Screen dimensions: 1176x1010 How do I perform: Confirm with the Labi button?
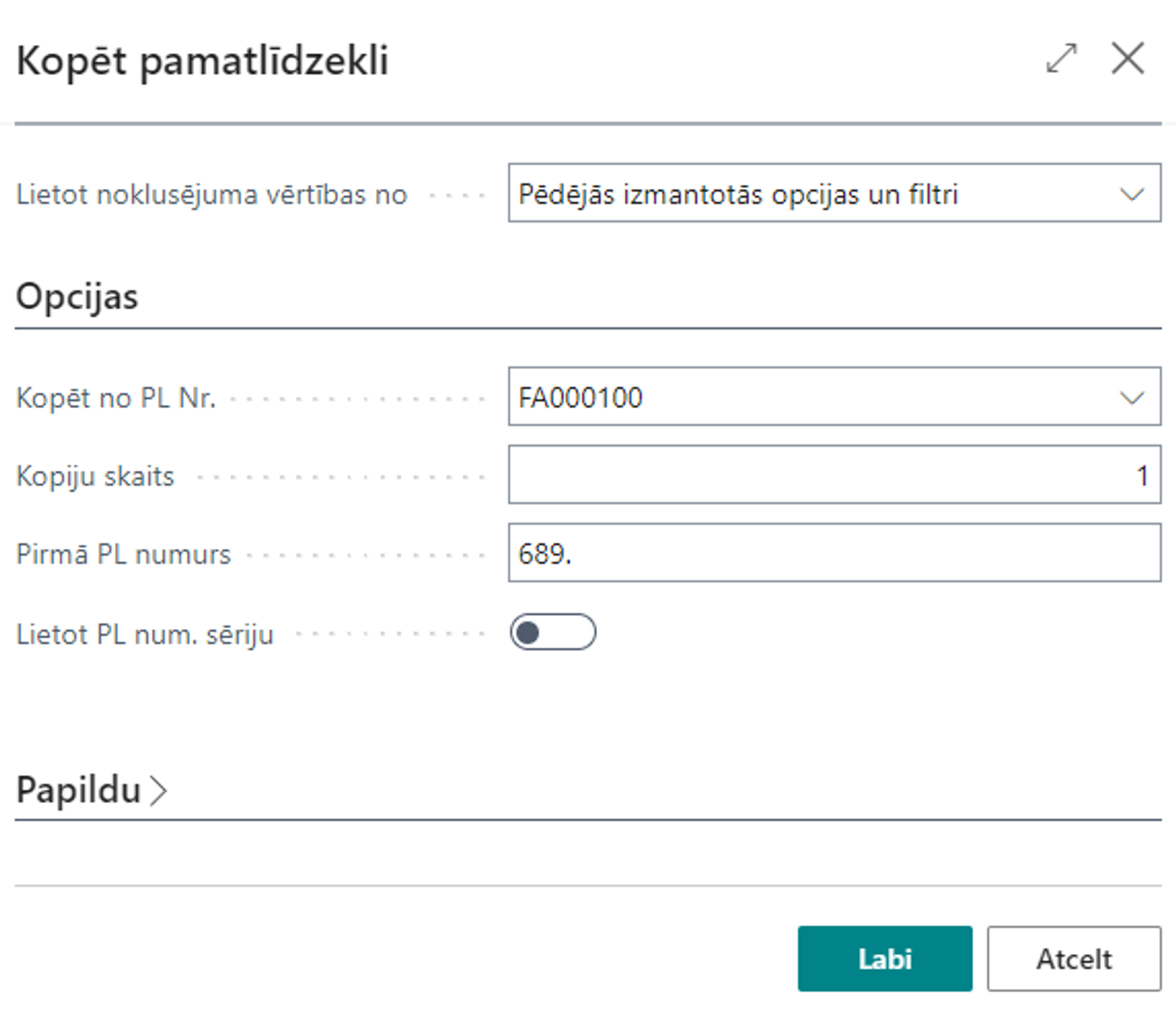884,959
